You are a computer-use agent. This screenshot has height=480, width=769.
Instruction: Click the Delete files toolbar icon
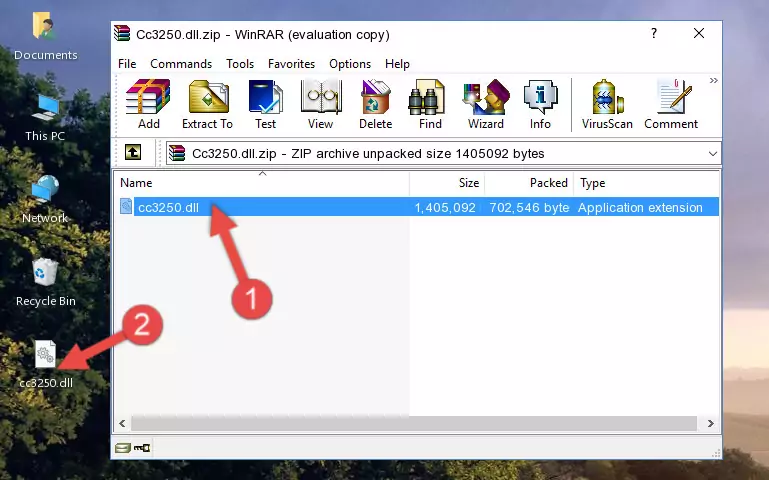[x=375, y=104]
